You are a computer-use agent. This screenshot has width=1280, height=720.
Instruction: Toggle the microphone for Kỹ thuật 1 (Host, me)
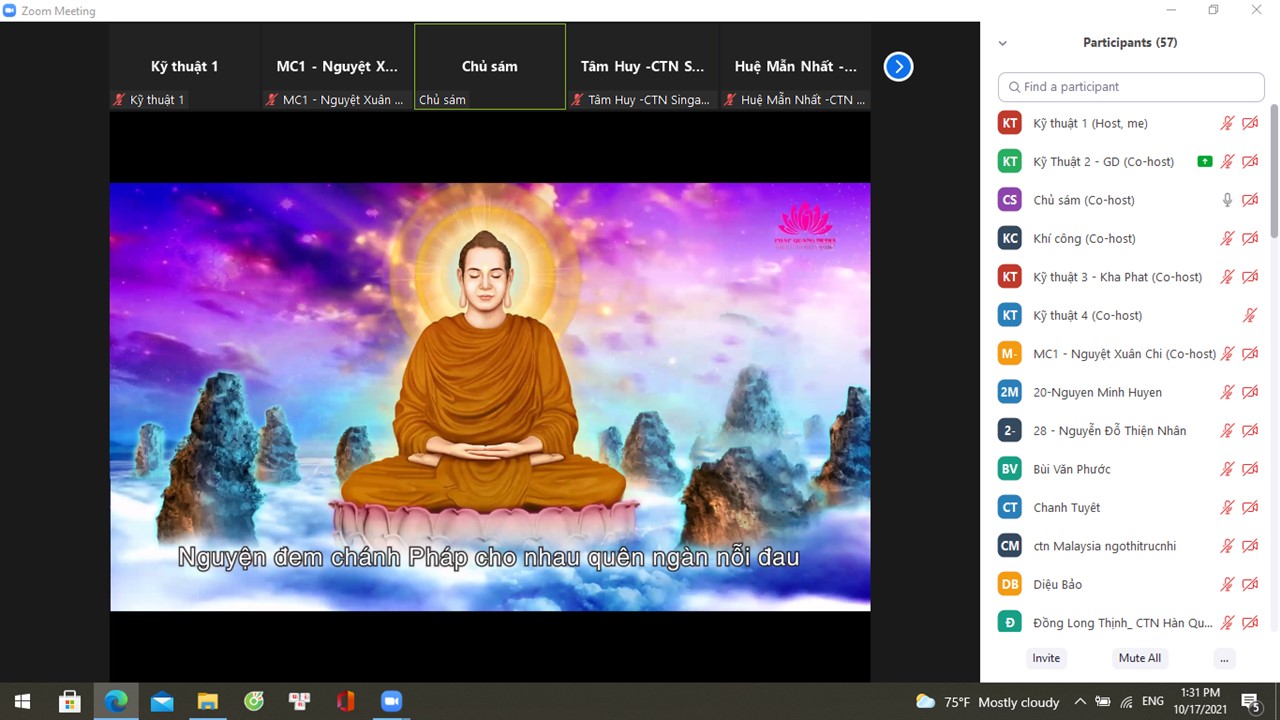coord(1227,123)
